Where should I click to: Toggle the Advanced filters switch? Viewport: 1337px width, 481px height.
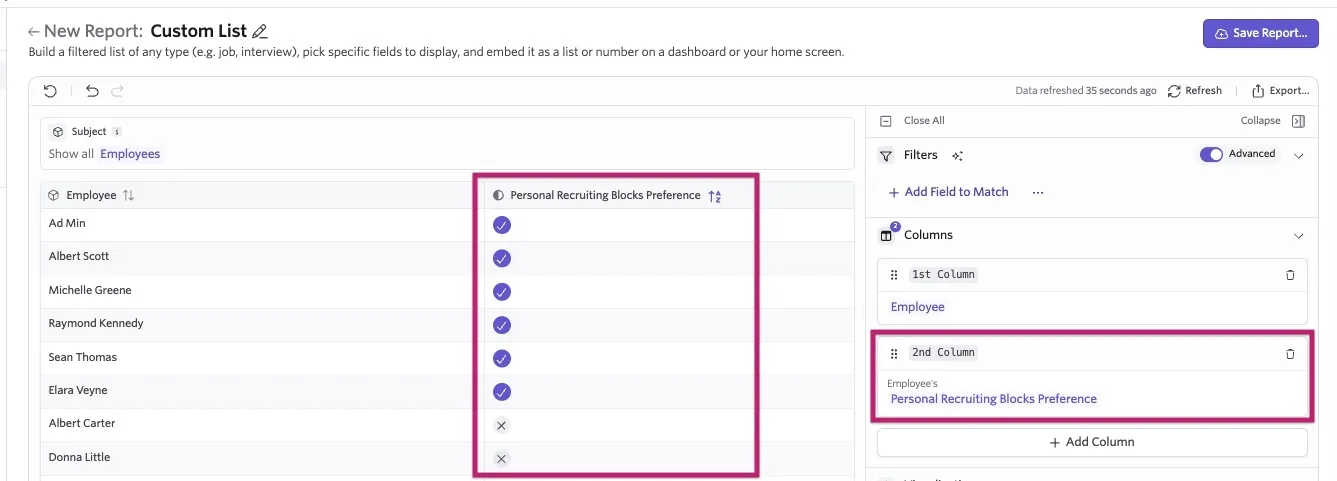pos(1211,155)
